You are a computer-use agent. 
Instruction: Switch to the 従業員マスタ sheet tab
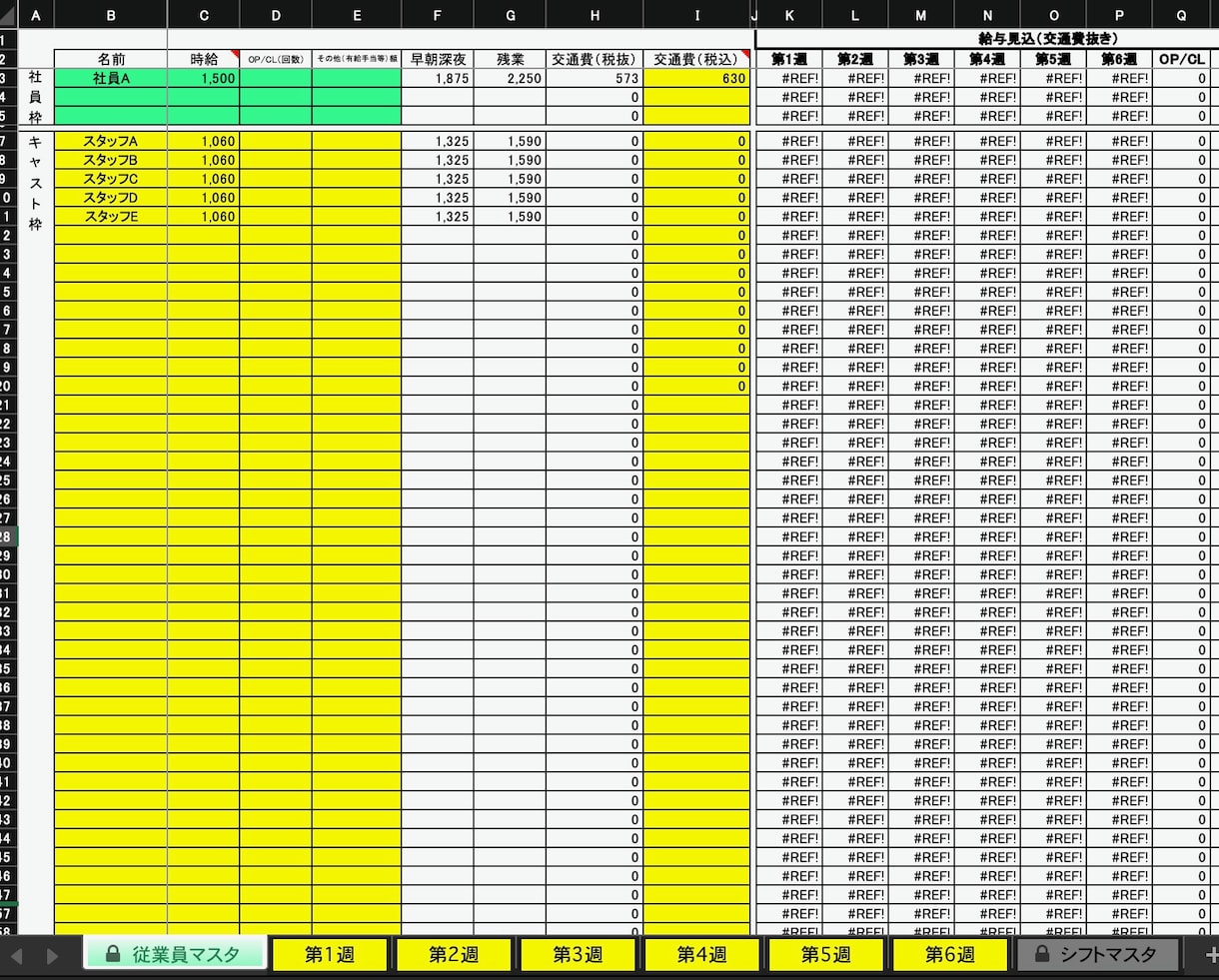[174, 954]
